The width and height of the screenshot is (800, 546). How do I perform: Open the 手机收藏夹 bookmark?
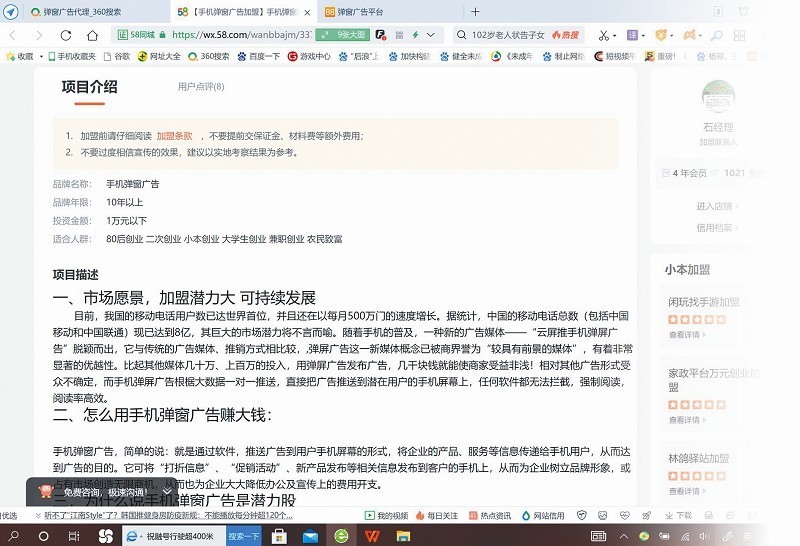(x=72, y=56)
